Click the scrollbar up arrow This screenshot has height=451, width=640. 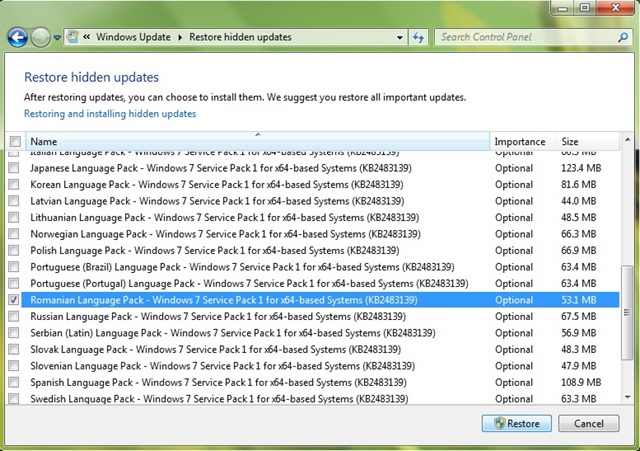tap(627, 140)
